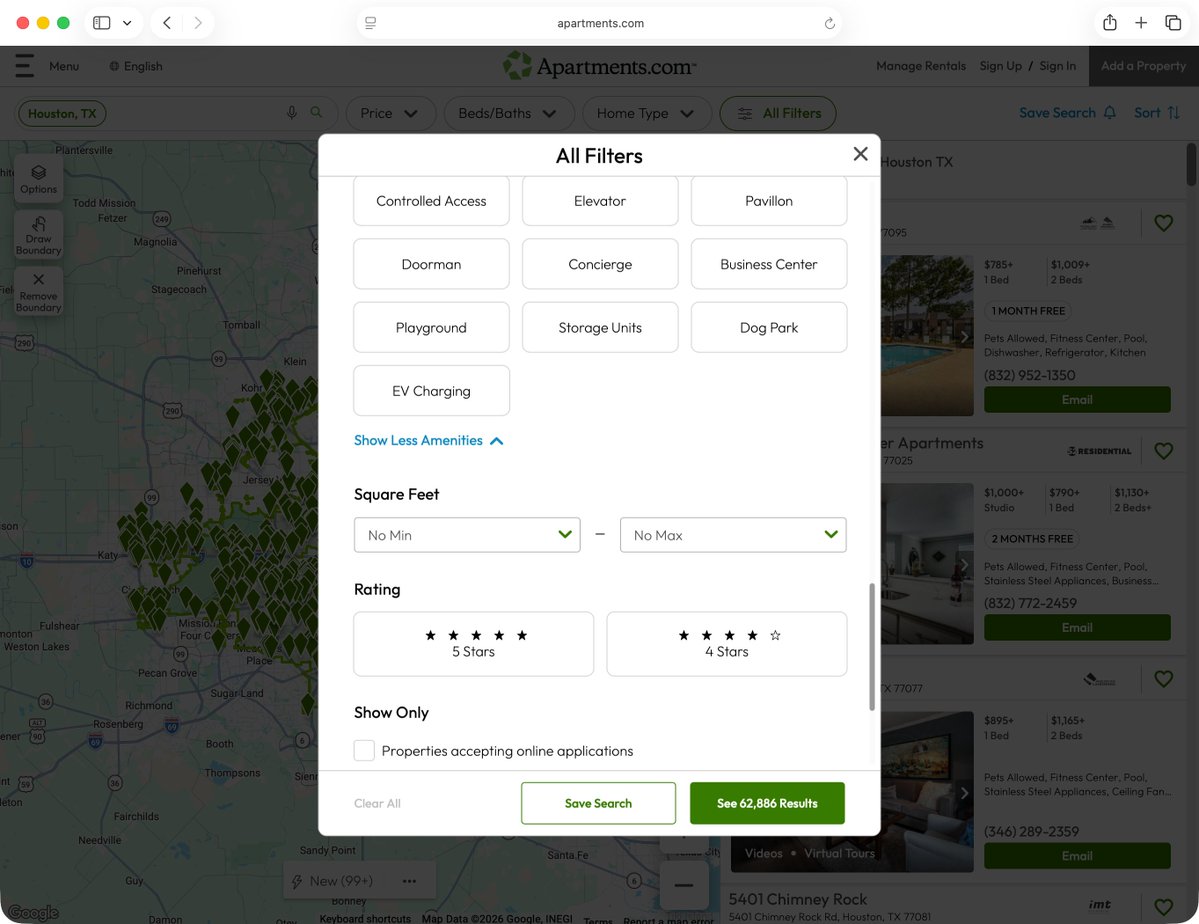Select the Draw Boundary map tool
The height and width of the screenshot is (924, 1199).
tap(38, 236)
